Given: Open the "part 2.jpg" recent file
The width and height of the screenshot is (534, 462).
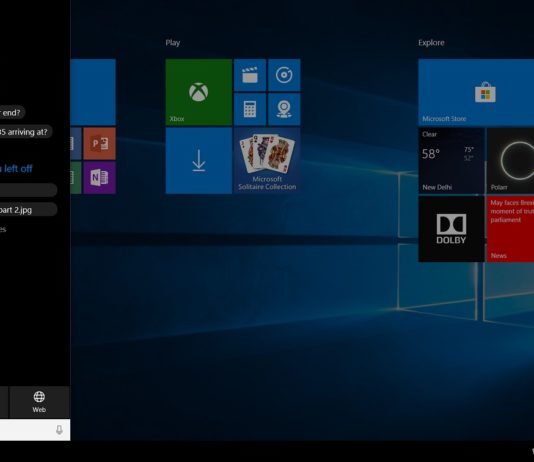Looking at the screenshot, I should click(x=28, y=210).
